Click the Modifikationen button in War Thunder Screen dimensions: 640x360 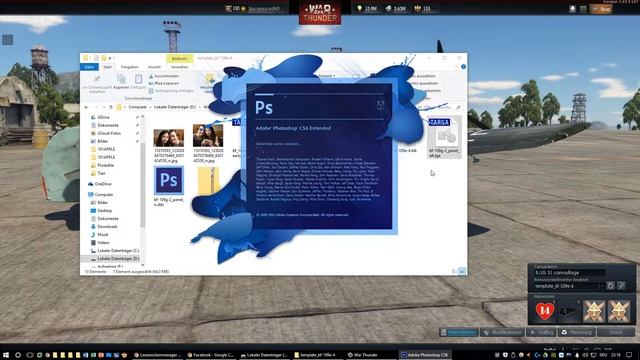502,332
